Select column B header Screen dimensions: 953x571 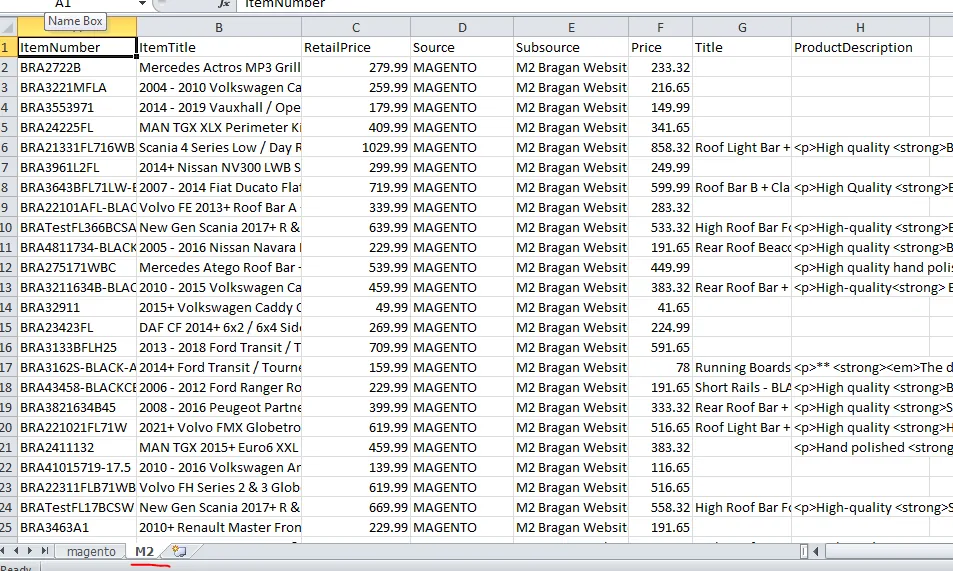[x=219, y=27]
